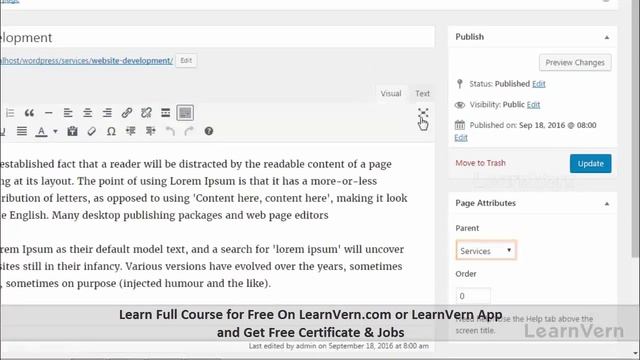Click 'Published on: Sep 18, 2016' text
Screen dimensions: 640x360
coord(533,125)
